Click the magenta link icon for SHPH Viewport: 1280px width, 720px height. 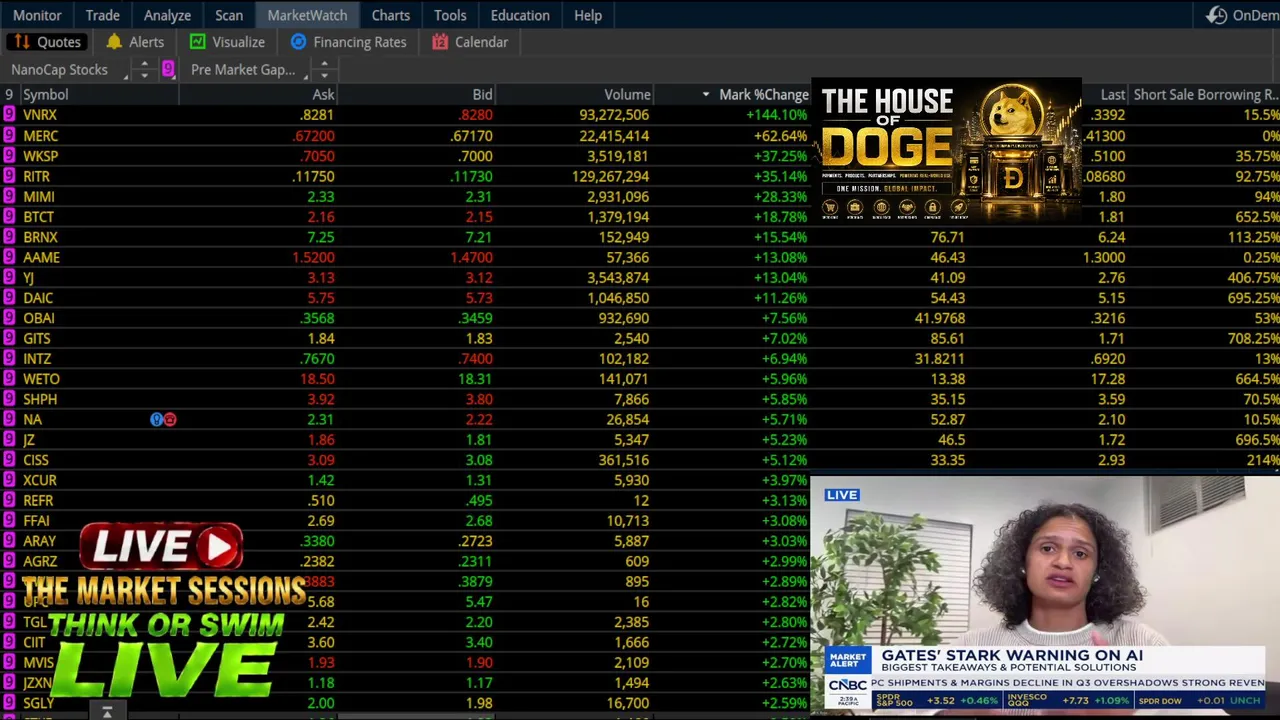[9, 399]
